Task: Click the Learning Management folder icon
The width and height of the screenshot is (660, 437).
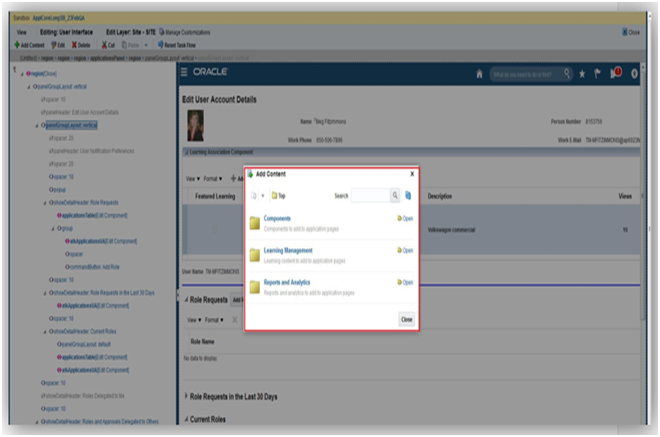Action: click(x=255, y=255)
